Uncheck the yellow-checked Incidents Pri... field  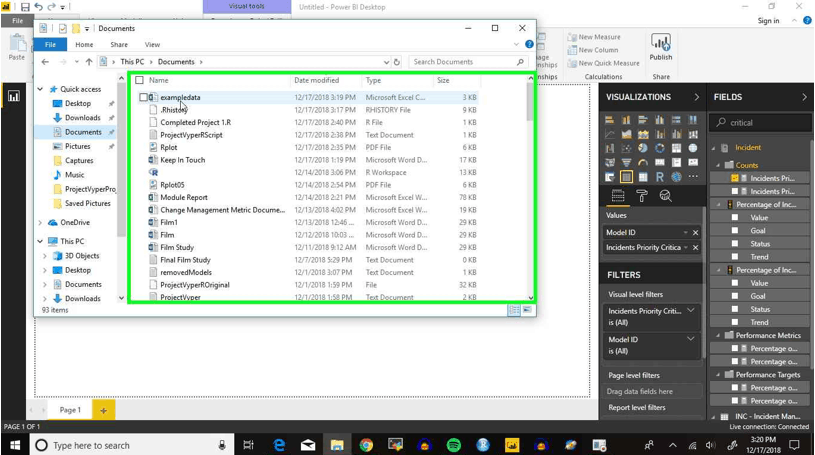click(734, 178)
